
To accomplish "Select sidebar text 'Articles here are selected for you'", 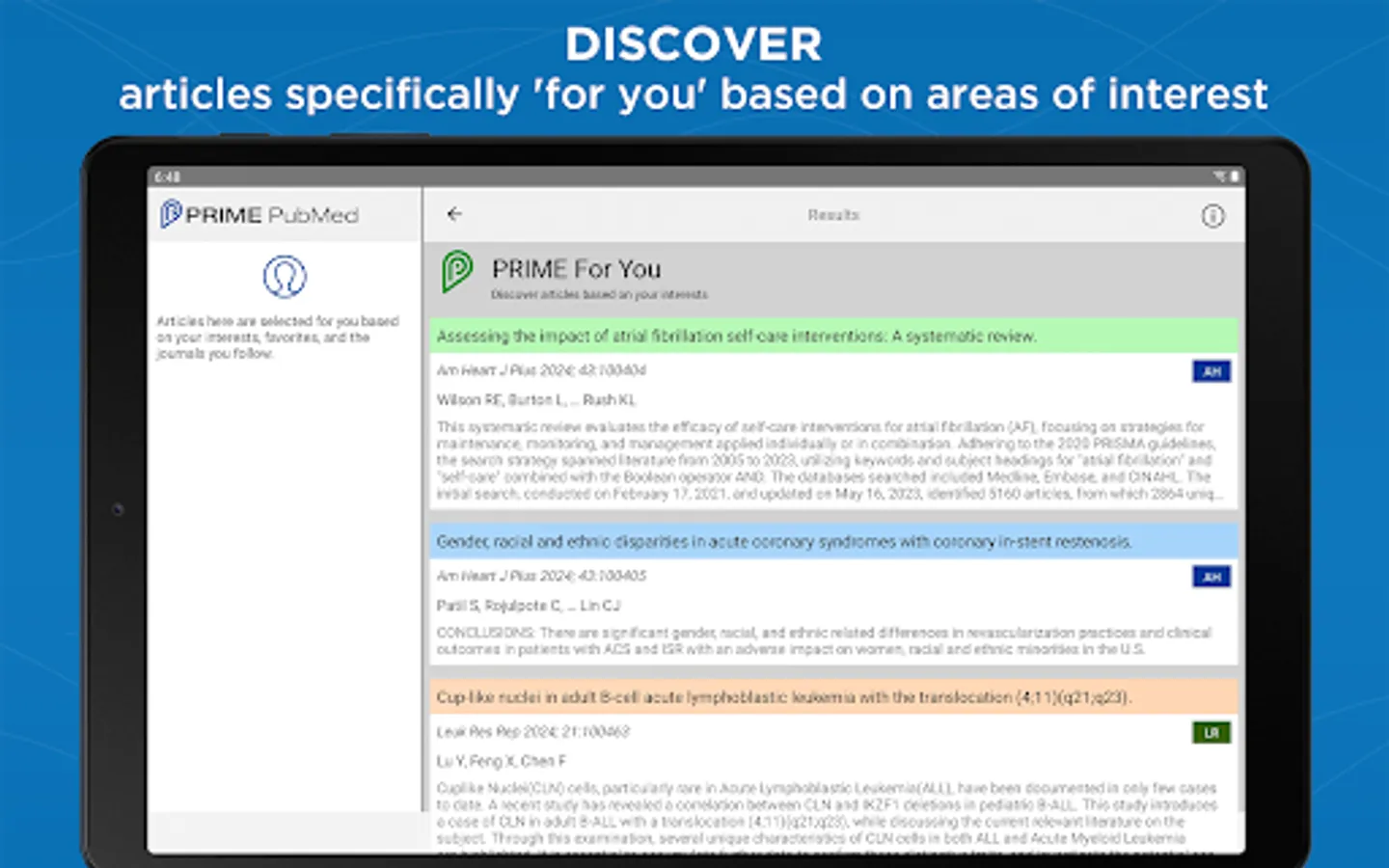I will click(278, 338).
